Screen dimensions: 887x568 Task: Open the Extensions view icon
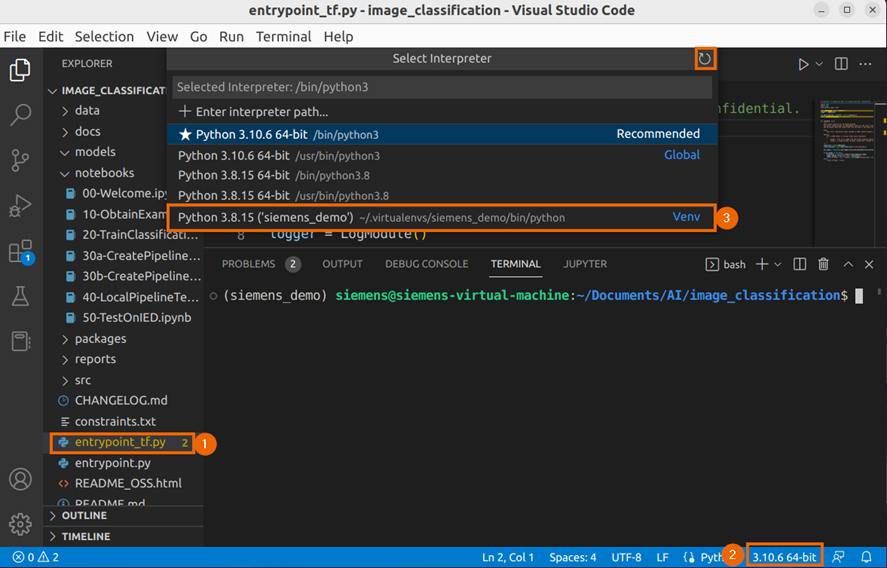pyautogui.click(x=20, y=252)
